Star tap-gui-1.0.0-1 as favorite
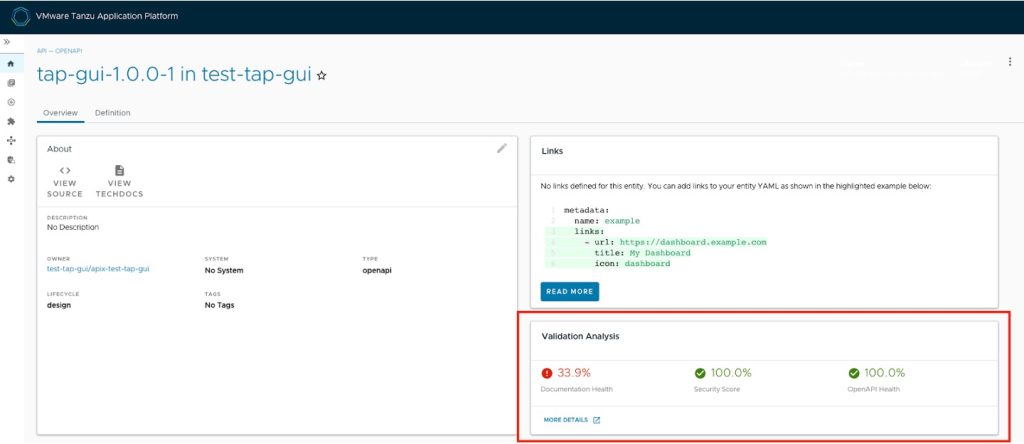Screen dimensions: 1024x444 click(321, 76)
